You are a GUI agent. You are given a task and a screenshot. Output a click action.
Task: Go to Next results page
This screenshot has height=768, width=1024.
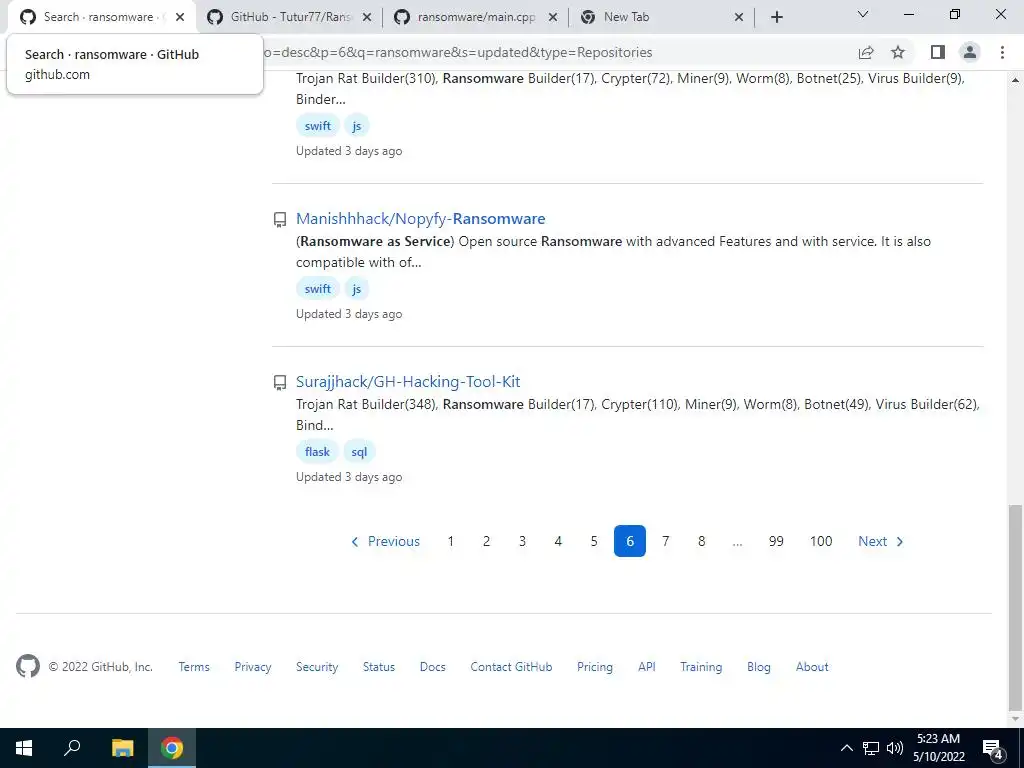click(x=881, y=541)
